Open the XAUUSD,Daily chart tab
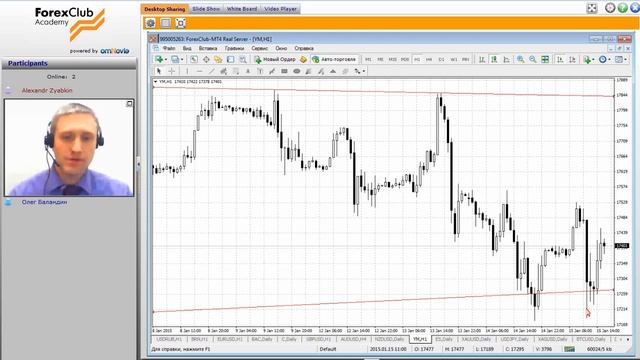640x360 pixels. tap(476, 340)
